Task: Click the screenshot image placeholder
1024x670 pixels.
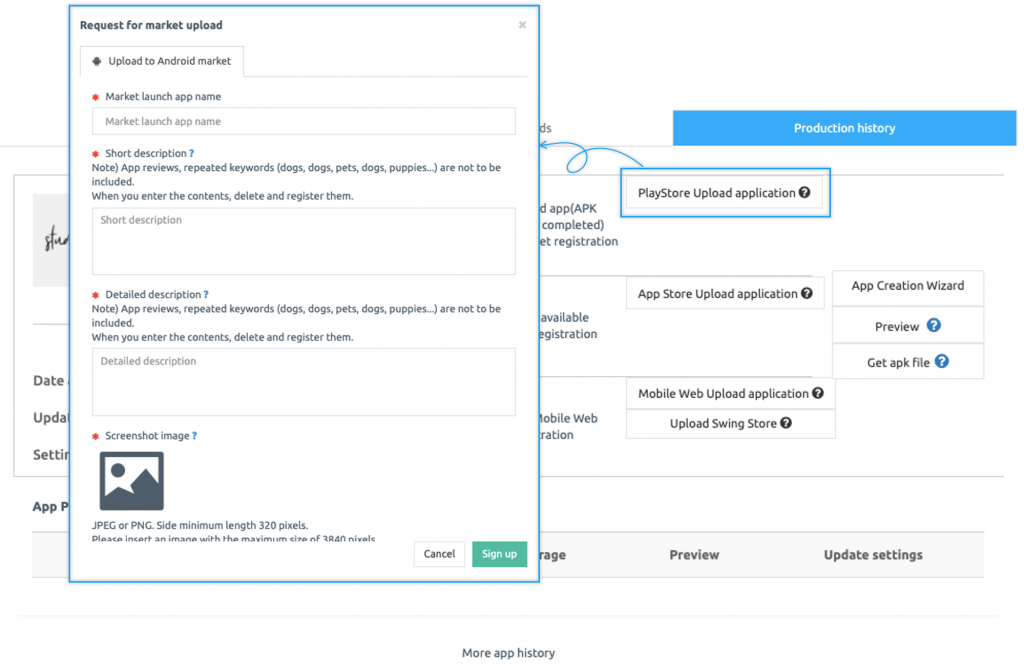Action: [133, 480]
